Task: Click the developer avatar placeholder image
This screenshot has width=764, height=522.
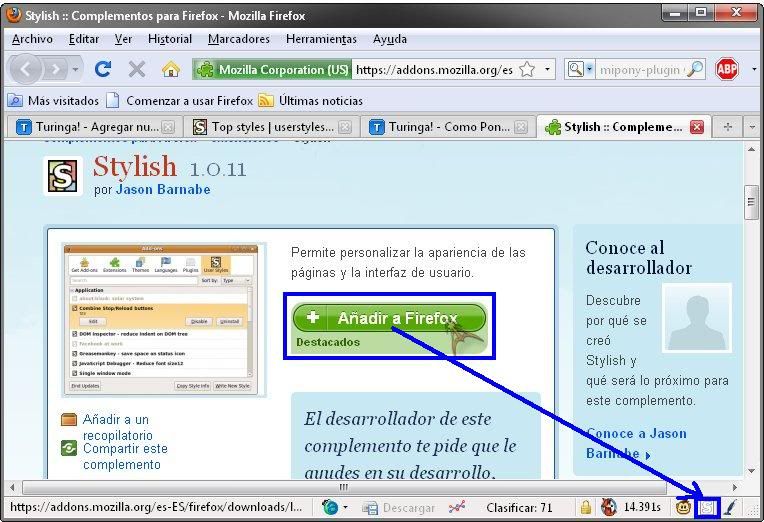Action: (697, 318)
